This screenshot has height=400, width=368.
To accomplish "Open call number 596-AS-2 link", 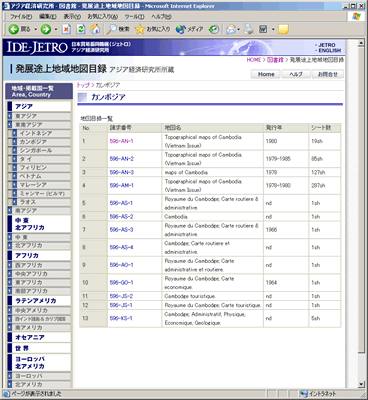I will click(121, 217).
